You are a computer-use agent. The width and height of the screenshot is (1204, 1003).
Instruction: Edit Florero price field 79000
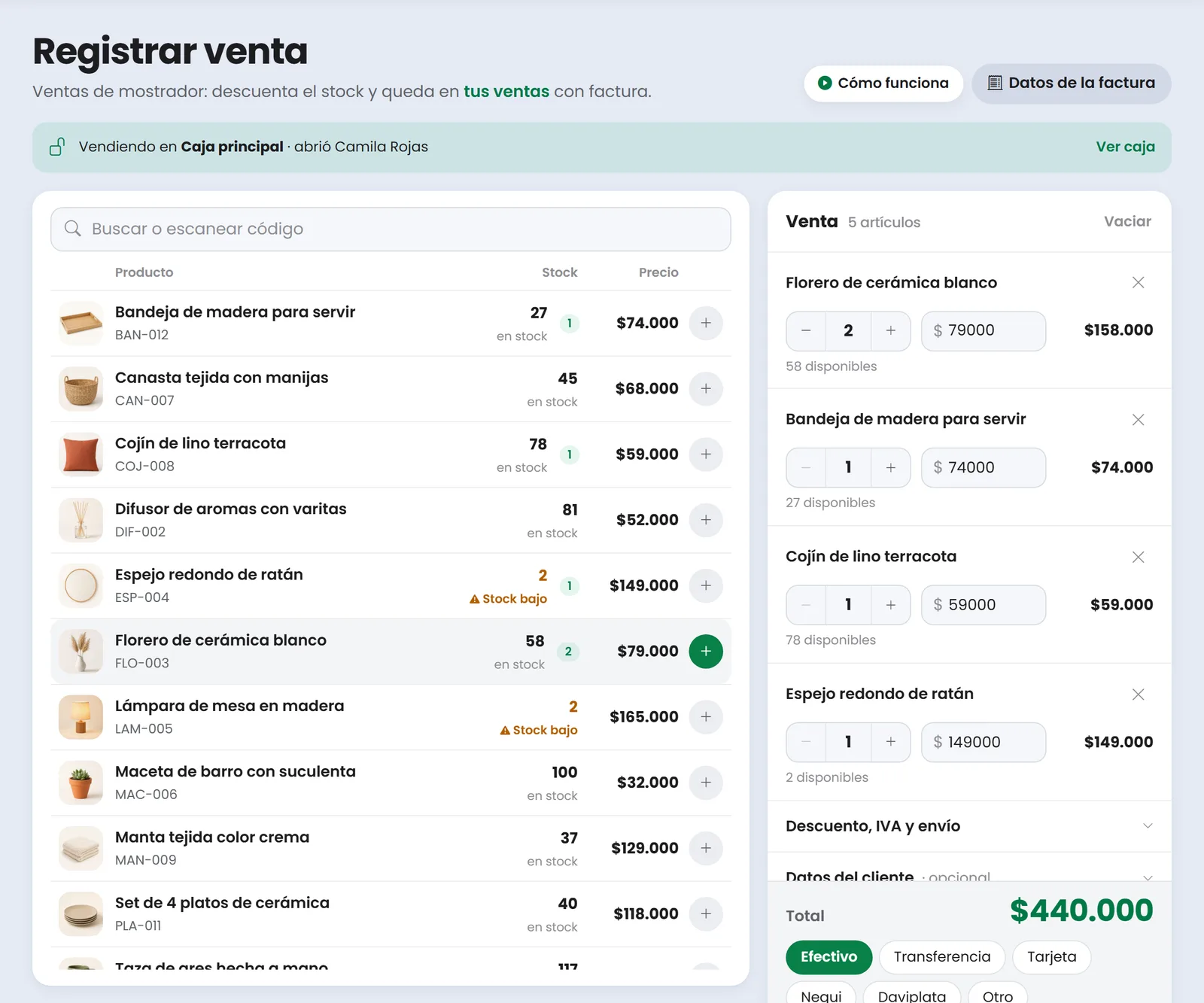984,330
